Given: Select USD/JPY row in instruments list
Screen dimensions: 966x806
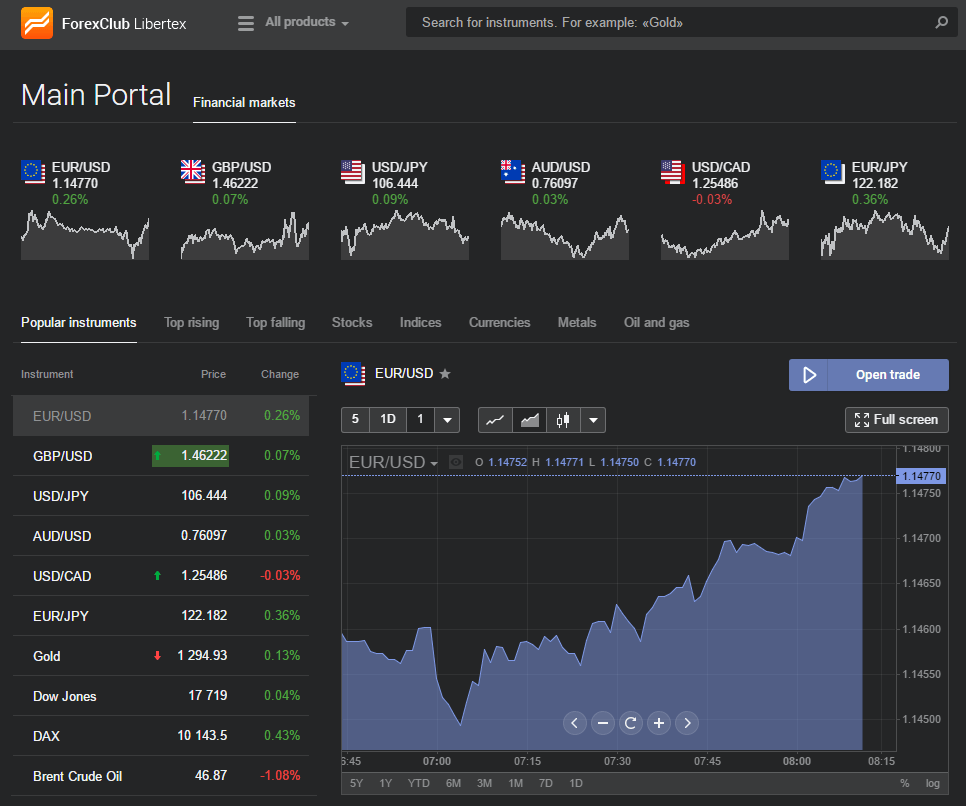Looking at the screenshot, I should click(x=161, y=496).
